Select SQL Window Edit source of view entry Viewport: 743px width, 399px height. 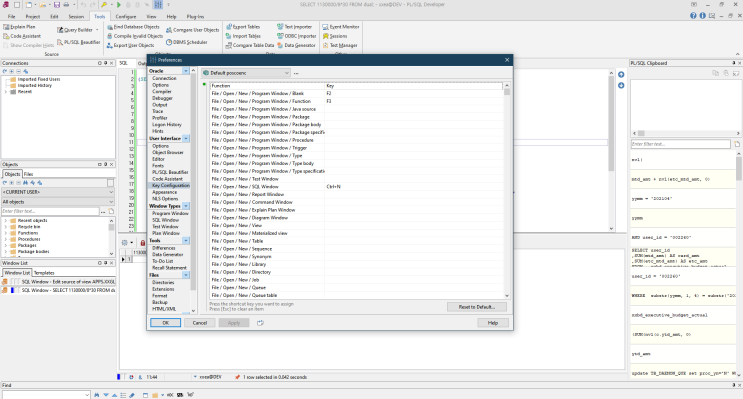click(x=59, y=282)
